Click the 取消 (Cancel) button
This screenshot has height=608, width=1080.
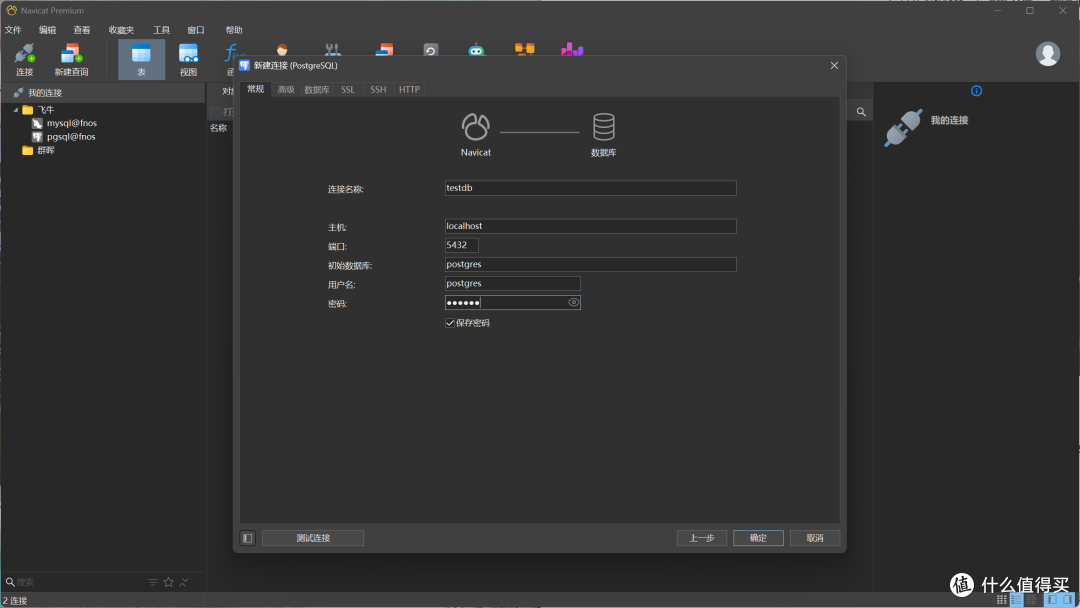[815, 538]
